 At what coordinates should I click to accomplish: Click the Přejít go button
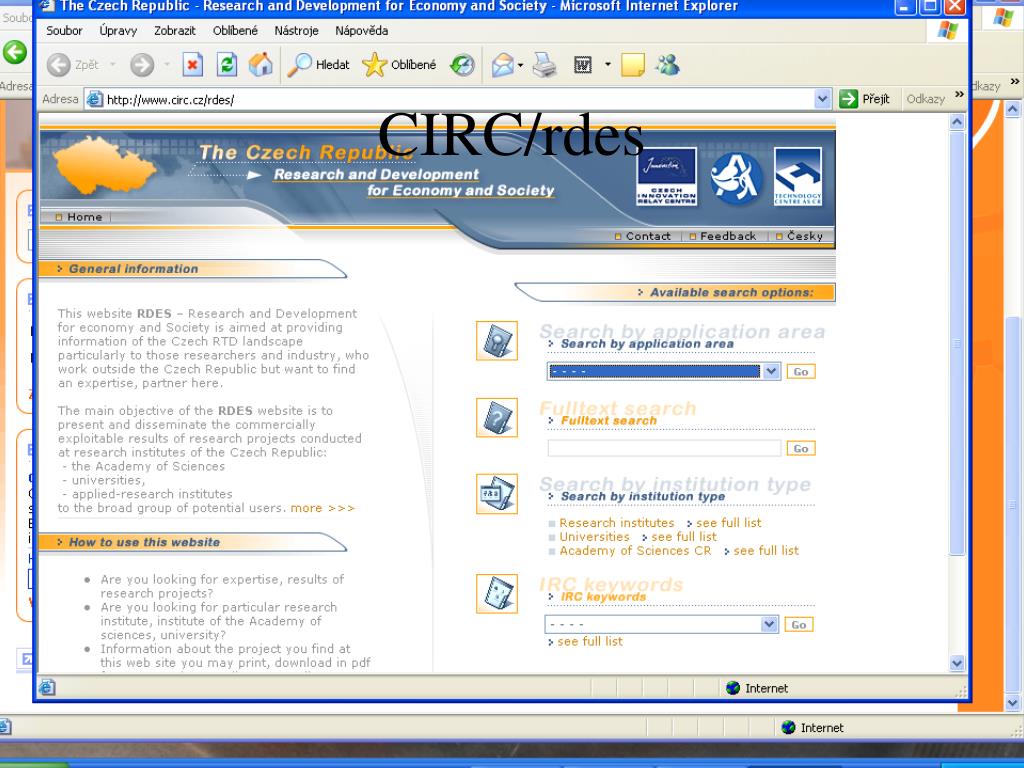click(x=865, y=99)
